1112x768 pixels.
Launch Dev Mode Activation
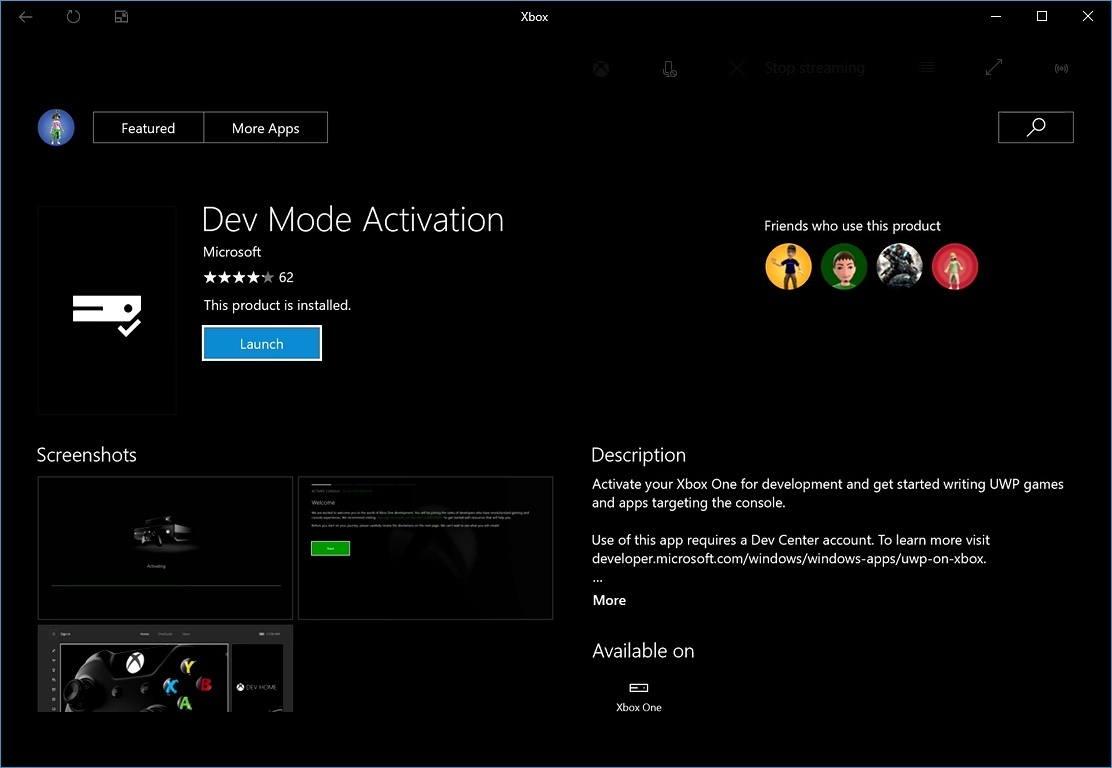click(x=261, y=343)
